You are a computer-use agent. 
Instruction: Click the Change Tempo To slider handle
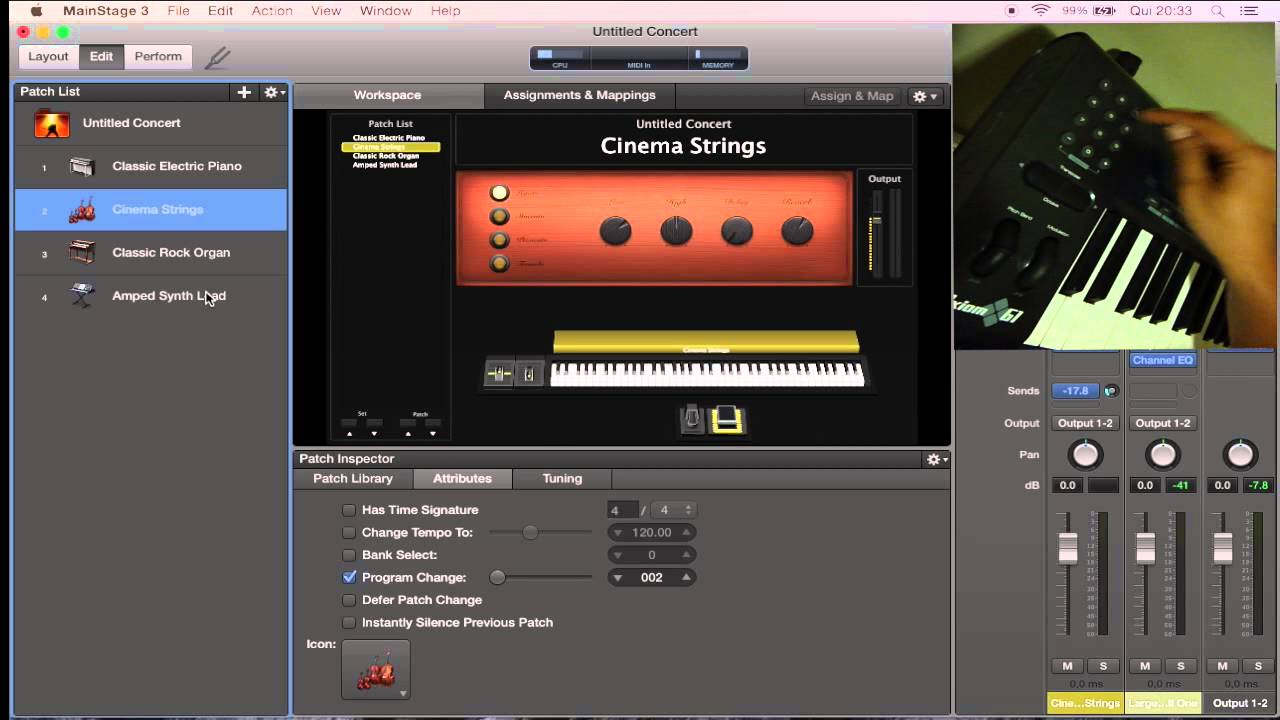click(x=530, y=533)
